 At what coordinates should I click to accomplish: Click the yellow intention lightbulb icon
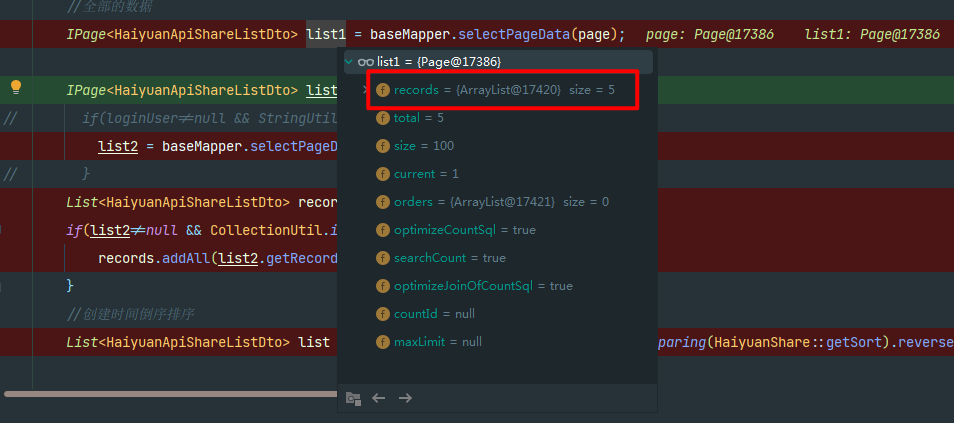tap(15, 87)
